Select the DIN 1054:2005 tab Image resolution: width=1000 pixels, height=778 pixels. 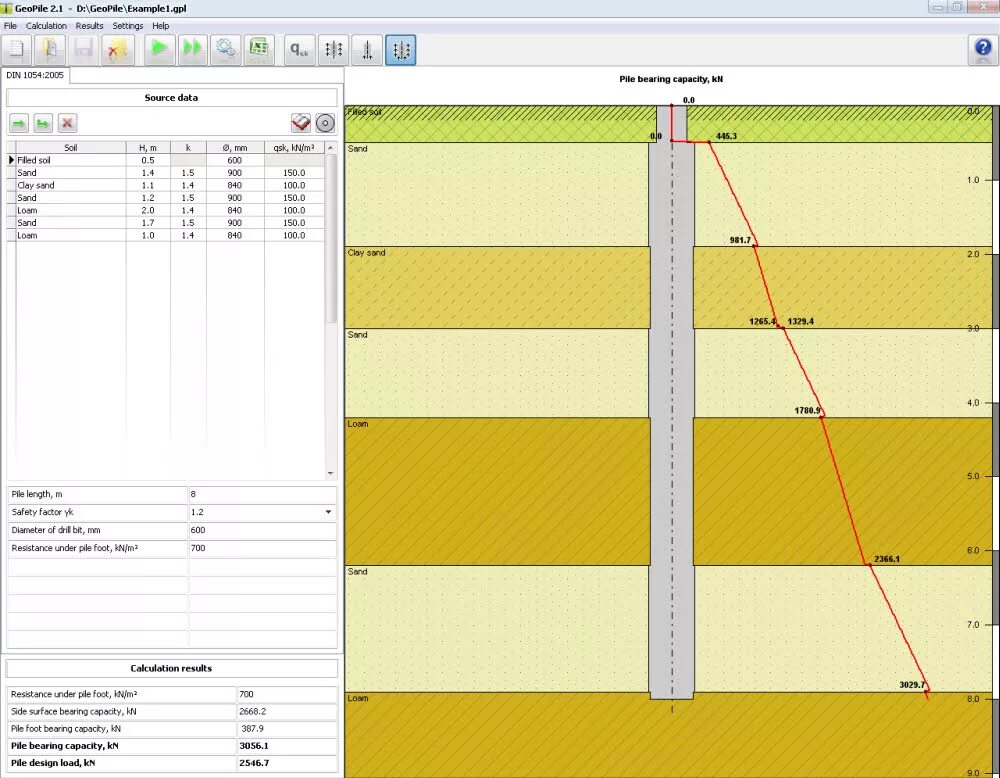35,75
